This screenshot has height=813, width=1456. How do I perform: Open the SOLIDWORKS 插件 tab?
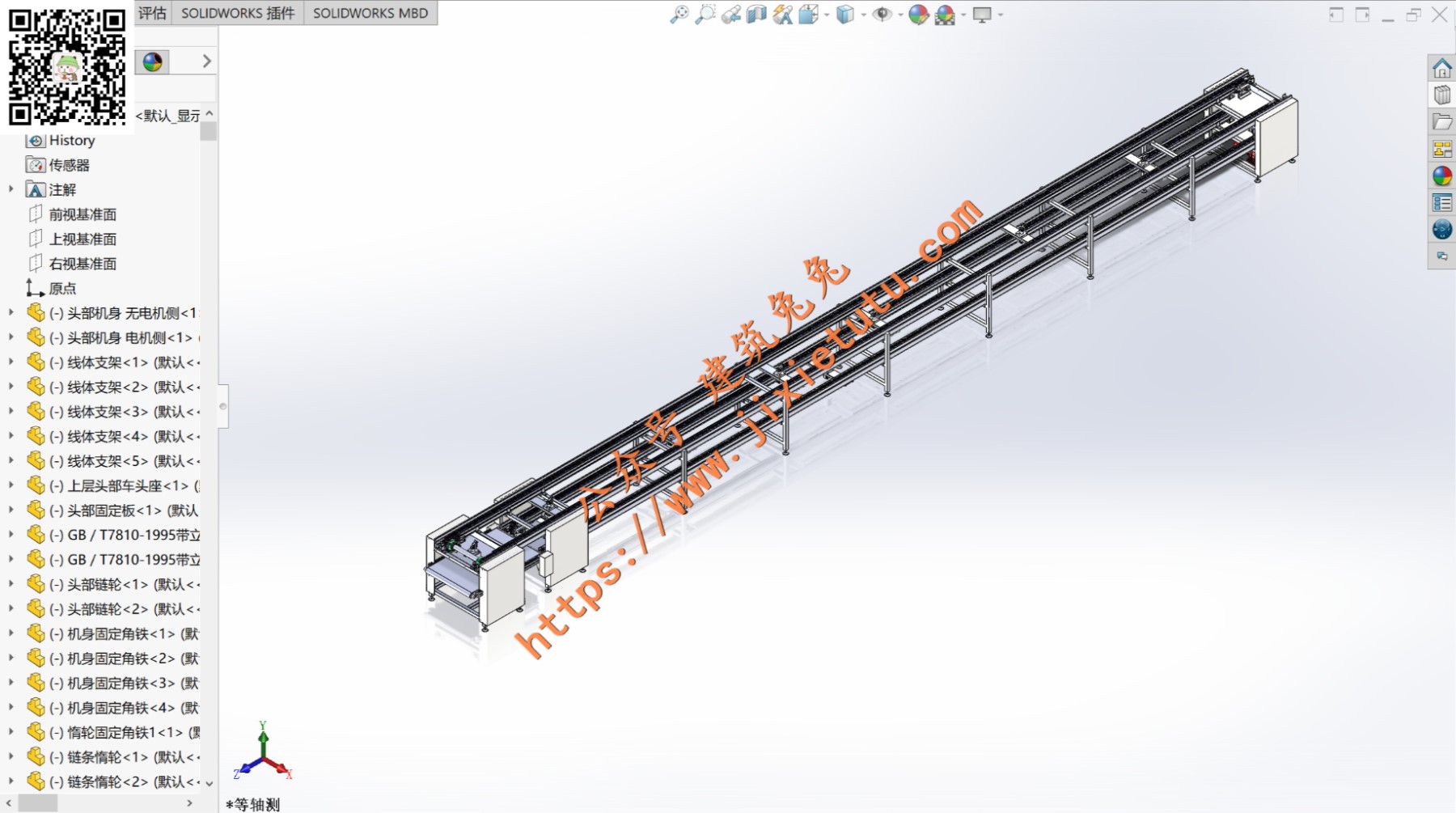(x=238, y=13)
